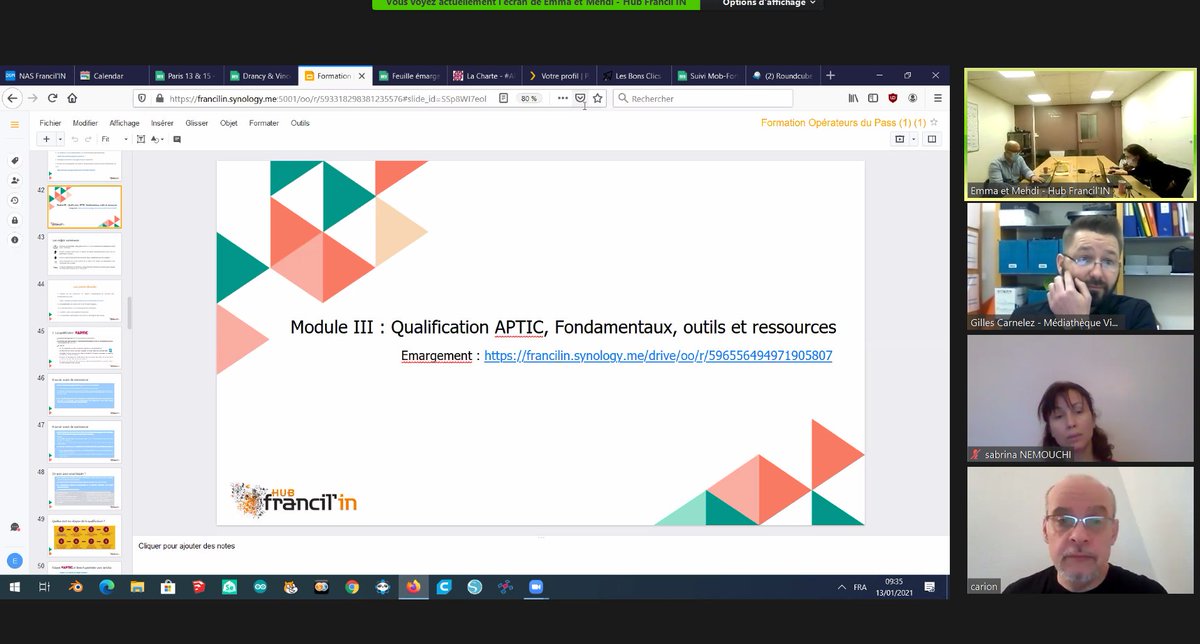The width and height of the screenshot is (1200, 644).
Task: Open the Firefox Library icon
Action: (x=853, y=98)
